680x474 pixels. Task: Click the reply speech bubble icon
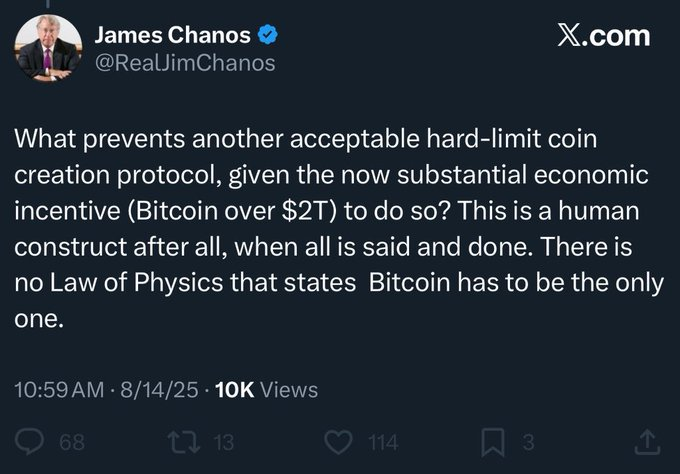[29, 441]
